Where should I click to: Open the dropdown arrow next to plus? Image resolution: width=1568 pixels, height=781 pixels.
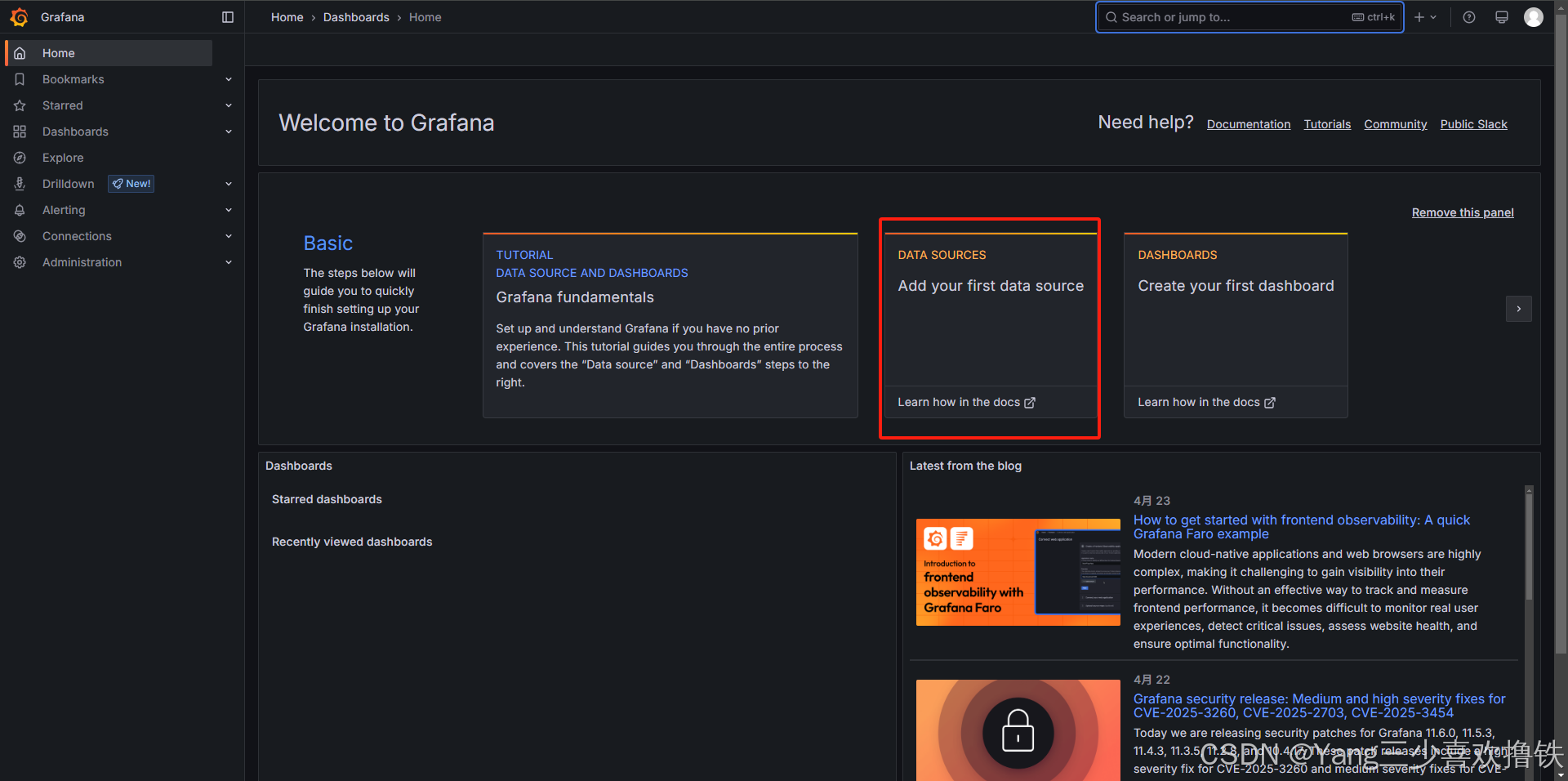pos(1433,17)
